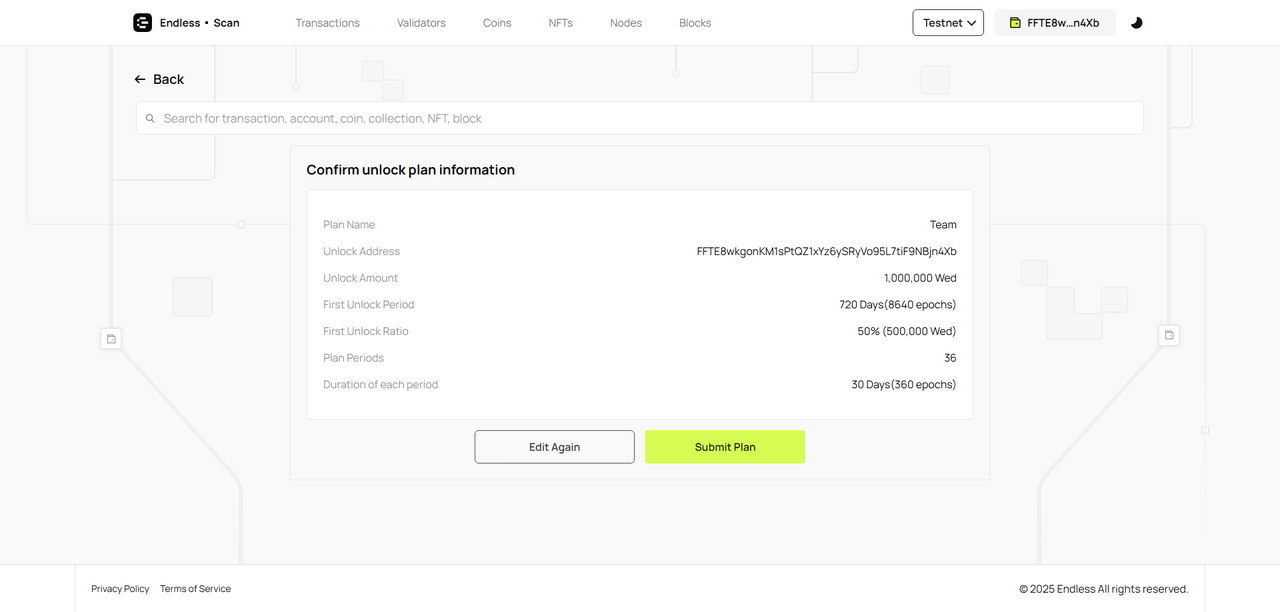Click the wallet icon in the account button
The image size is (1280, 612).
pos(1015,23)
